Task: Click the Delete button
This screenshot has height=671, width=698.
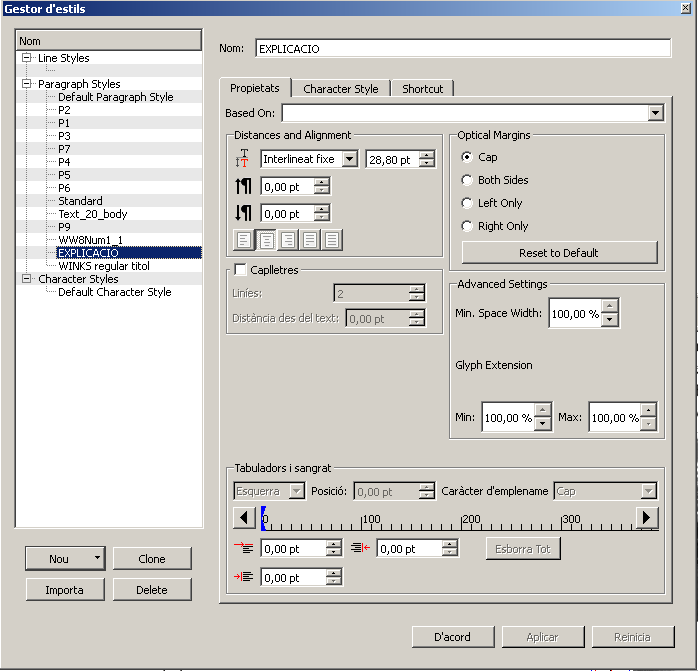Action: click(152, 590)
